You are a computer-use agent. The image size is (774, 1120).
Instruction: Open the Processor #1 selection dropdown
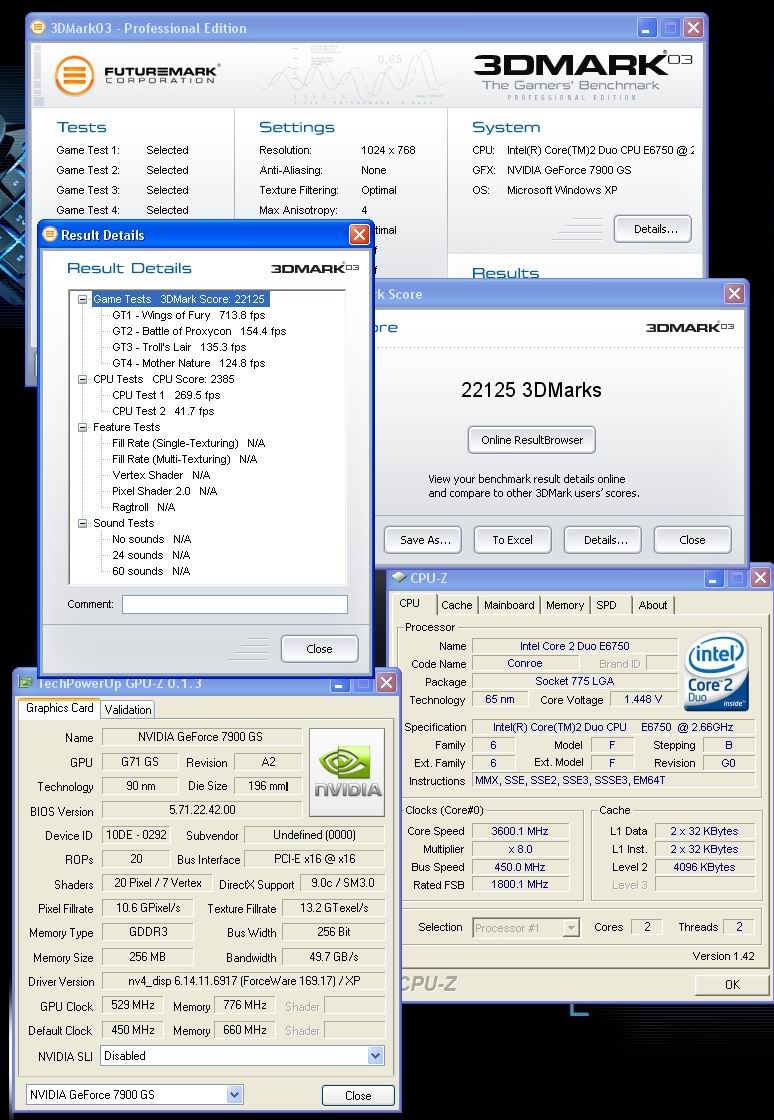tap(571, 928)
